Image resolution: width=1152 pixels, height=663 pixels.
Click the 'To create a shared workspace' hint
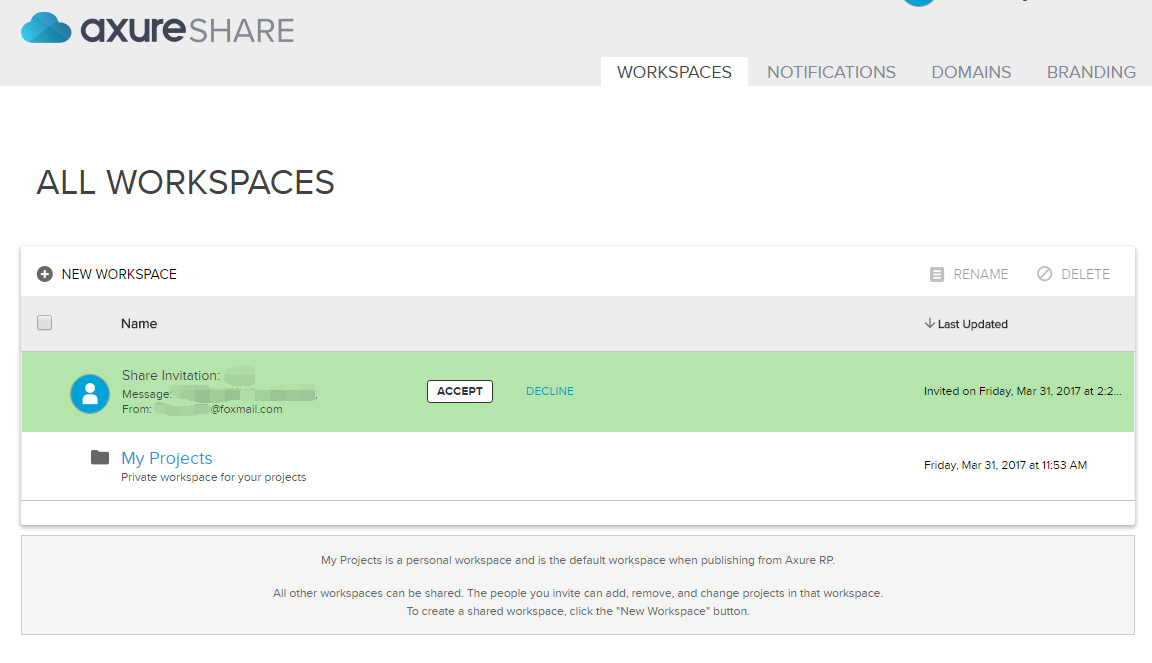point(578,611)
